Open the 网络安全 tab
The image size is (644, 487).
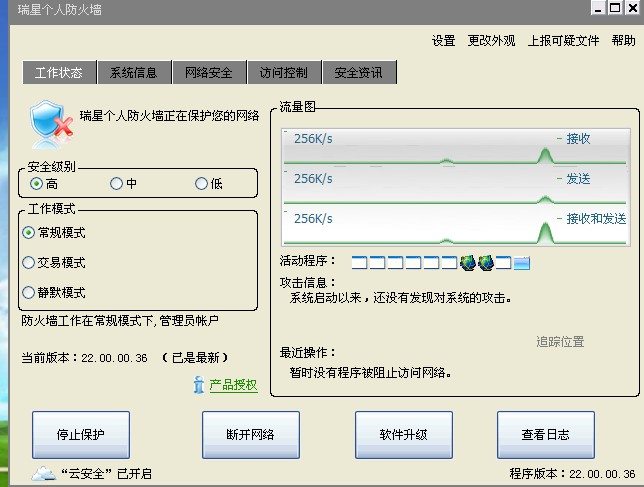coord(209,72)
